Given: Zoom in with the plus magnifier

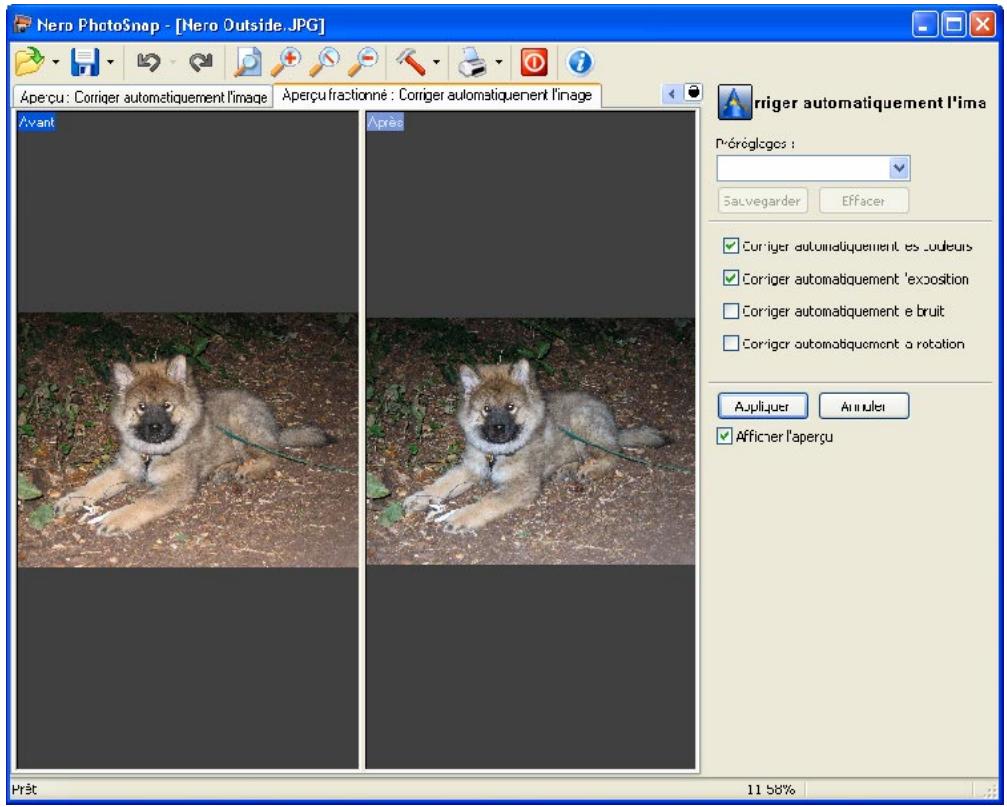Looking at the screenshot, I should pyautogui.click(x=286, y=62).
